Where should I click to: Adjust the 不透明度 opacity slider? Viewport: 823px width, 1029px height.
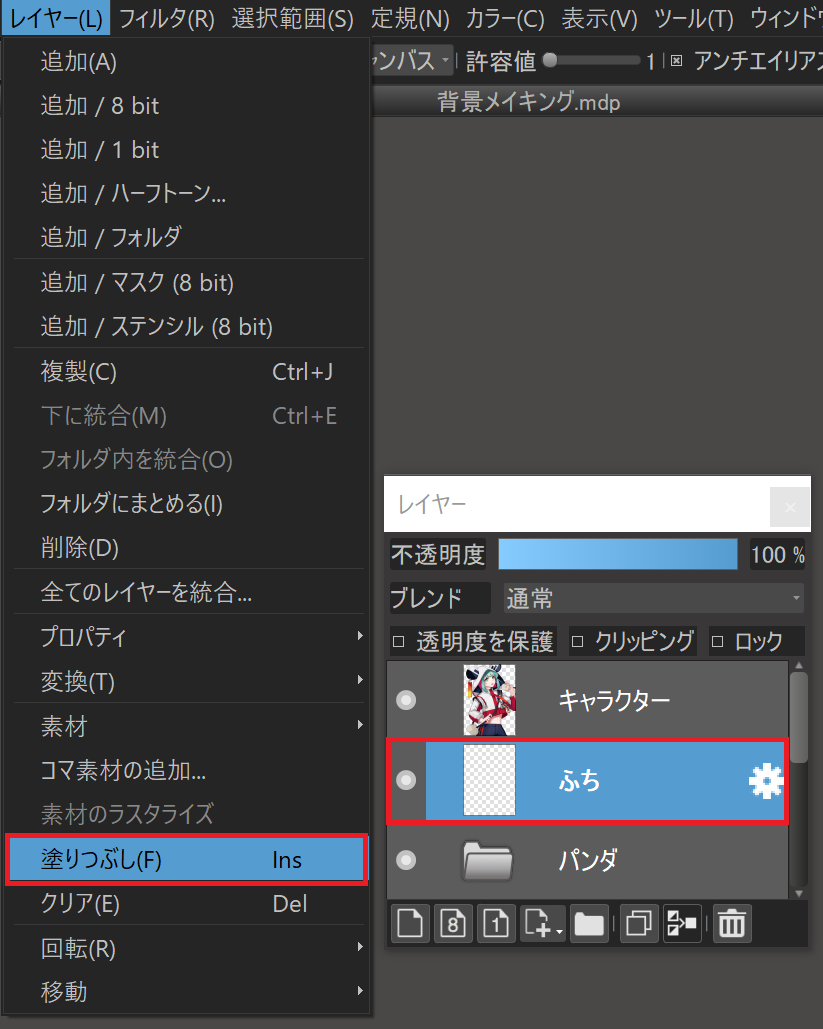coord(617,554)
